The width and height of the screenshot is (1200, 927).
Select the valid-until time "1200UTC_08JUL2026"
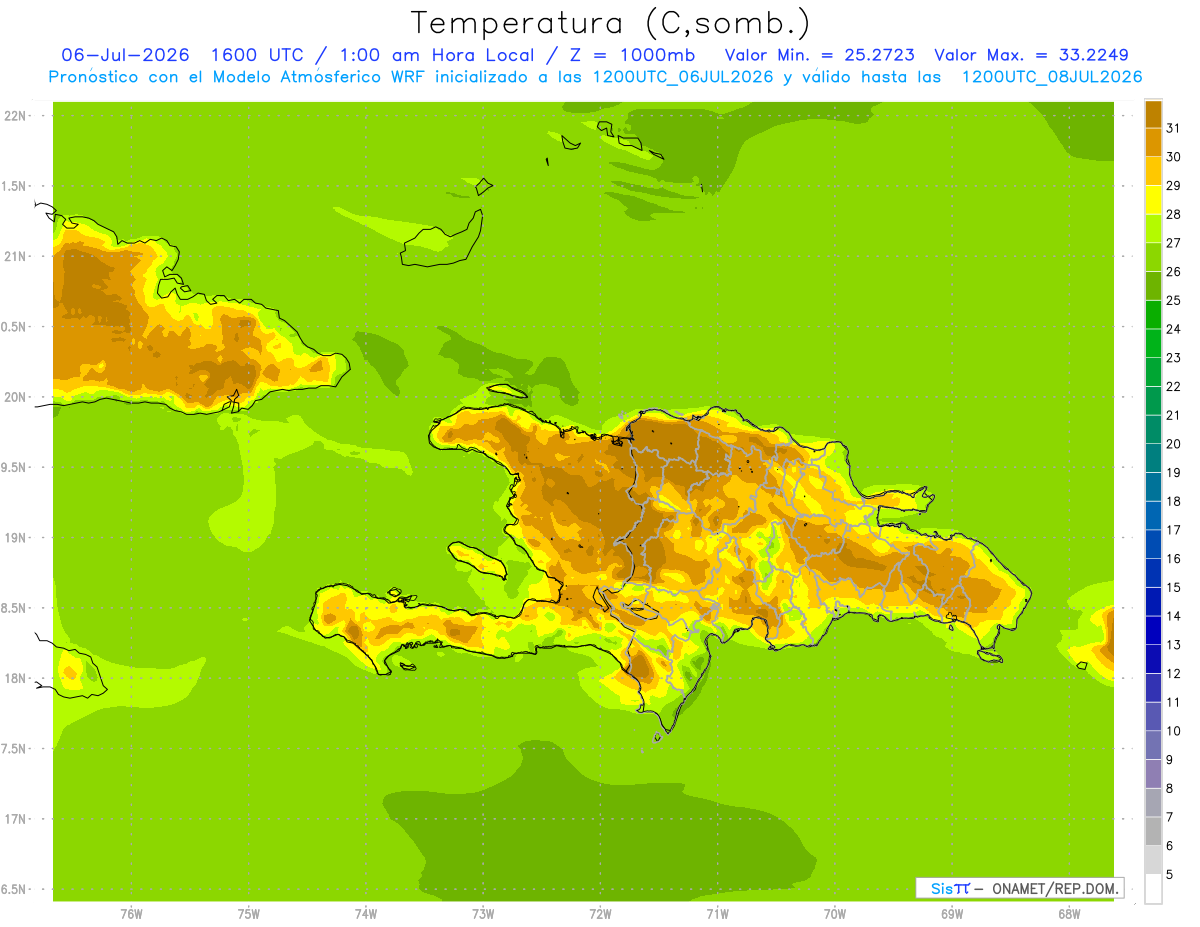coord(1052,77)
